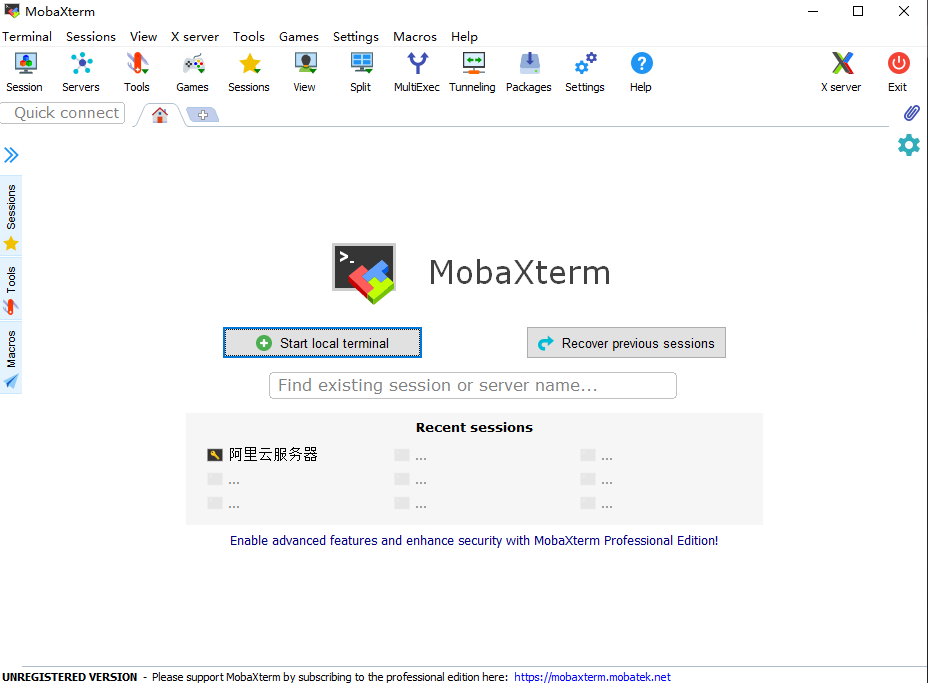Focus the Quick connect field
Screen dimensions: 928x683
(x=63, y=113)
